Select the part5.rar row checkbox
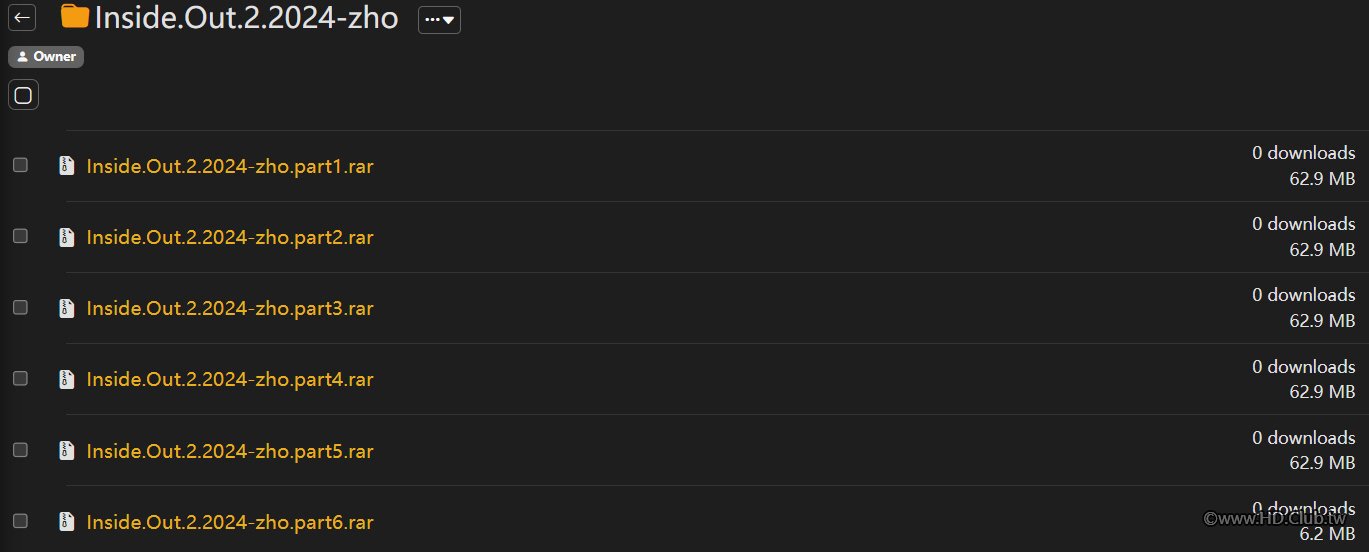The image size is (1369, 552). [x=20, y=450]
